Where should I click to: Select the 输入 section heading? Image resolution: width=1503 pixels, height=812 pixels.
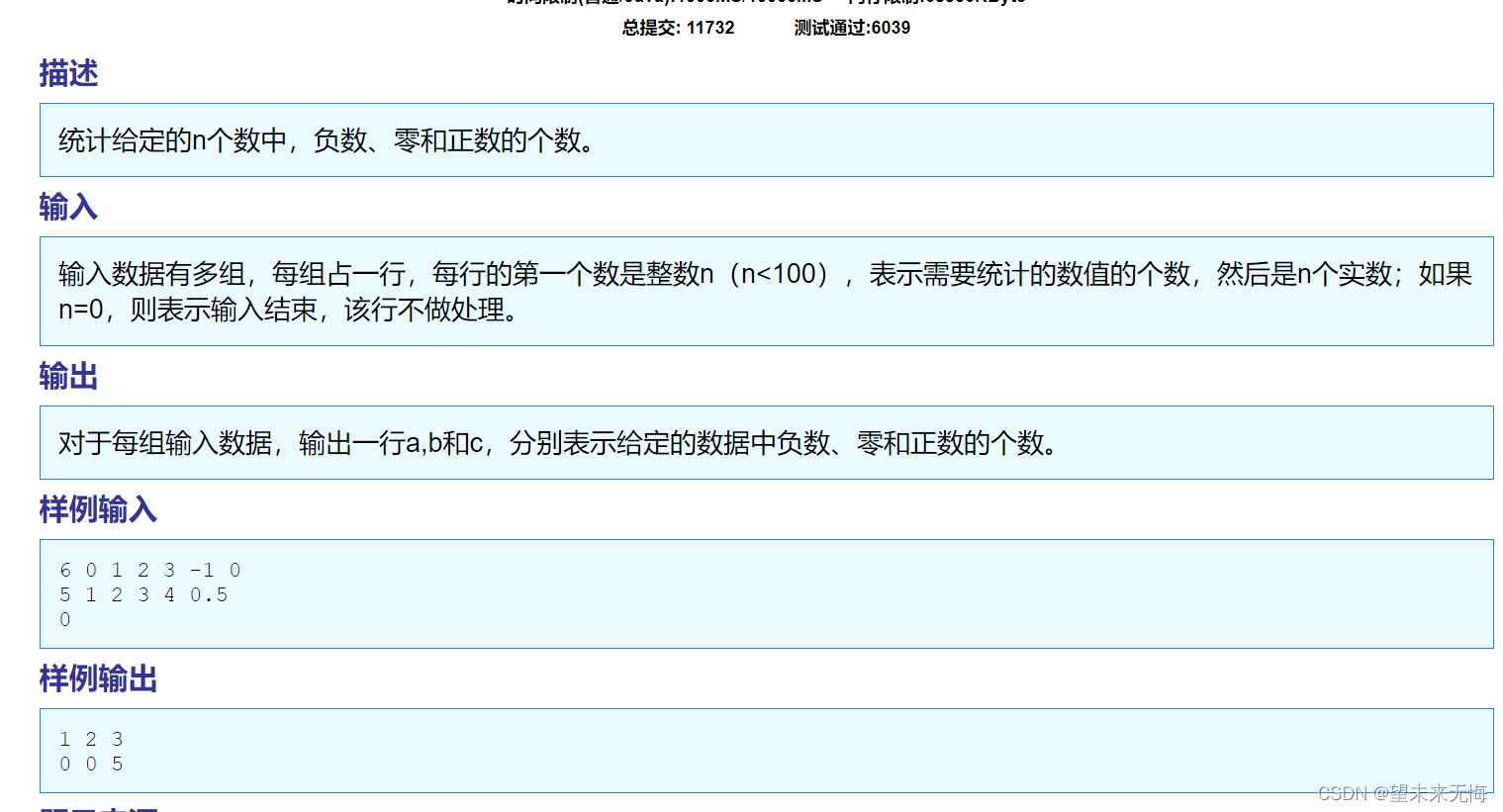(66, 207)
